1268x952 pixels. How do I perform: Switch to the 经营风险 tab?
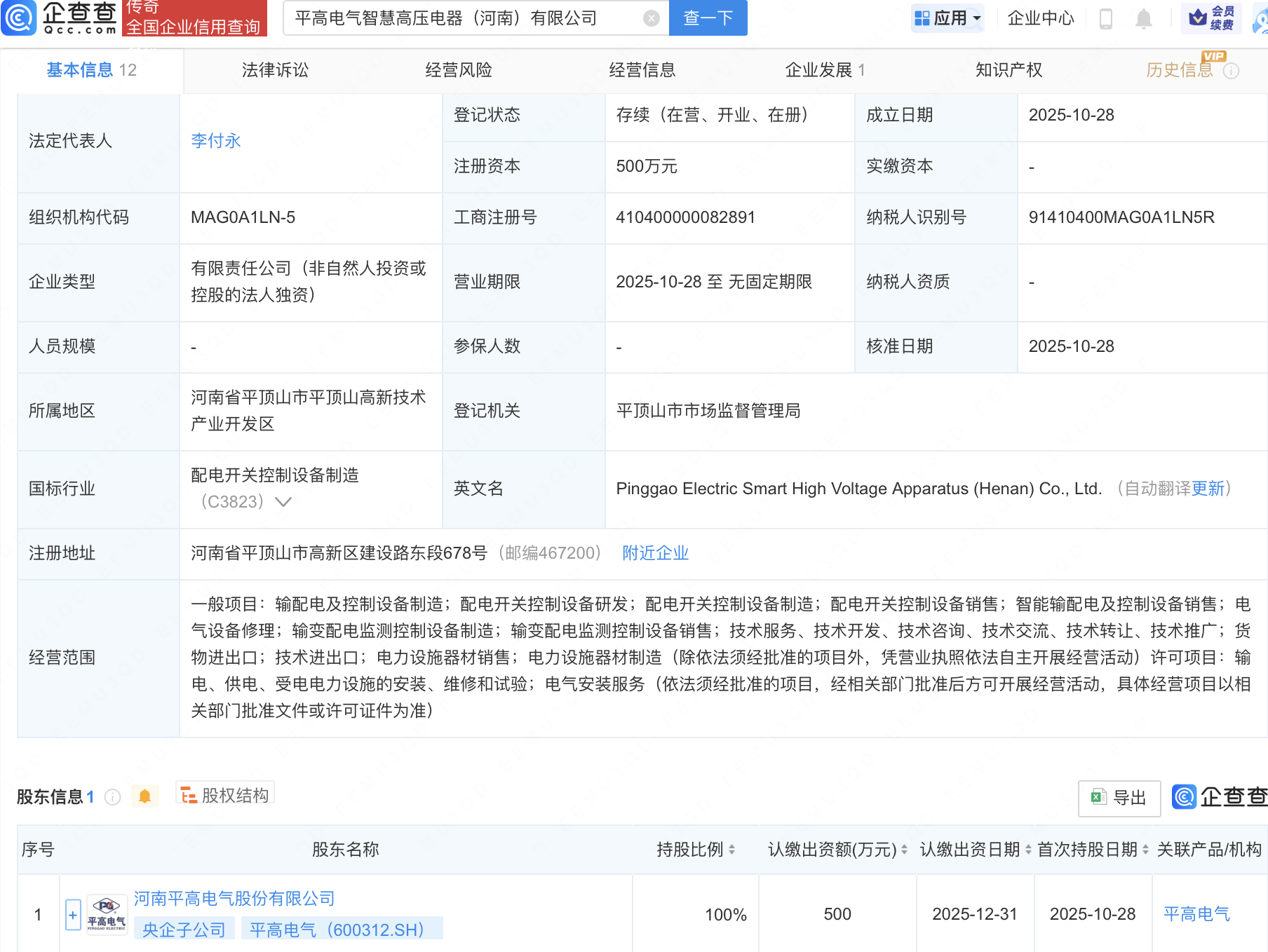[x=459, y=70]
